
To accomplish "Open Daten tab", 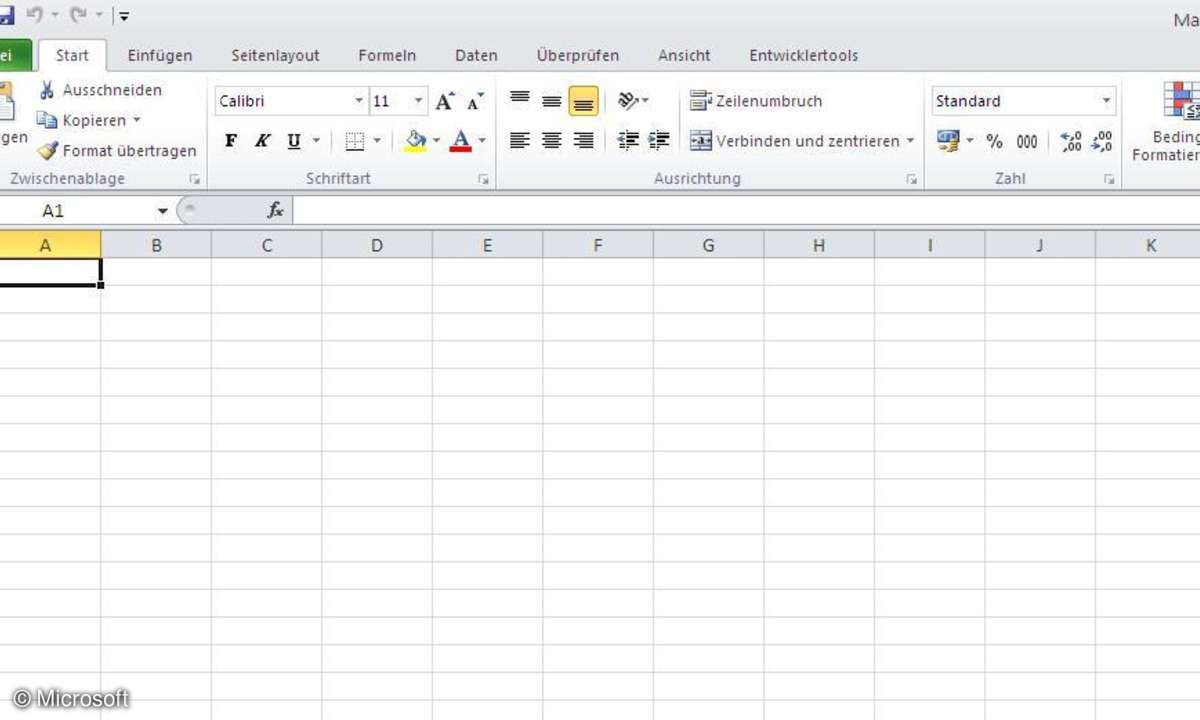I will tap(476, 56).
